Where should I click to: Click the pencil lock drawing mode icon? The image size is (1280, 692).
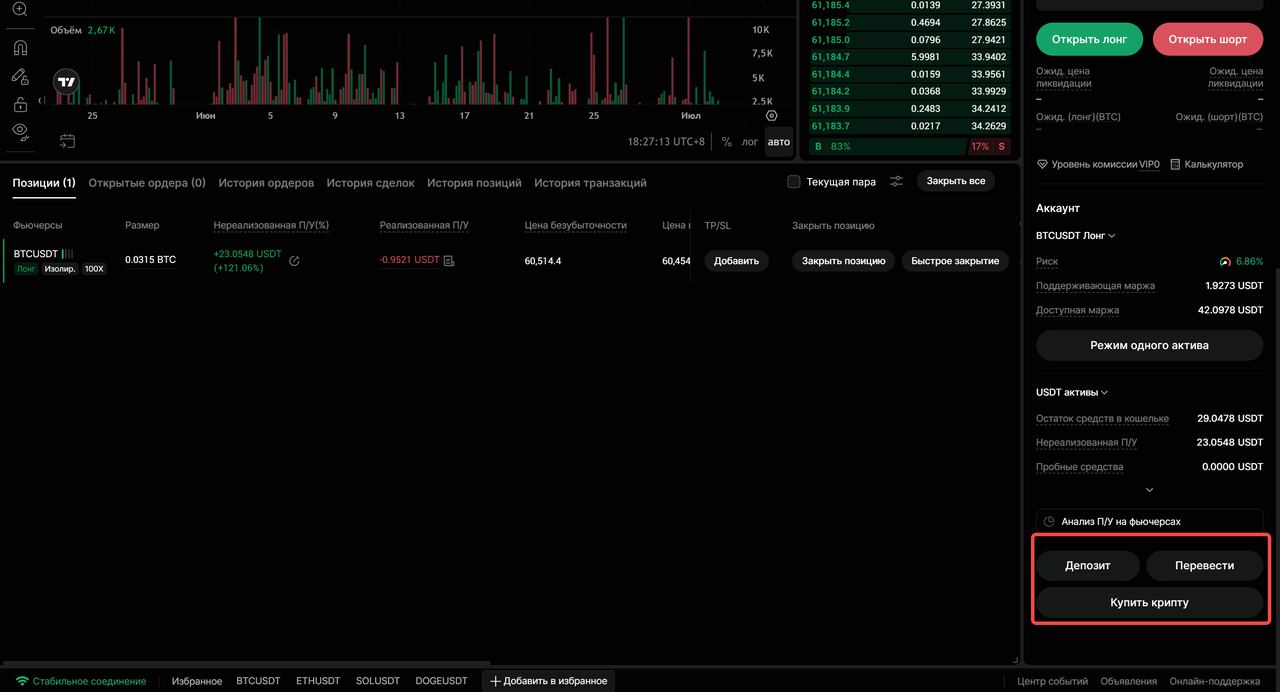coord(20,76)
